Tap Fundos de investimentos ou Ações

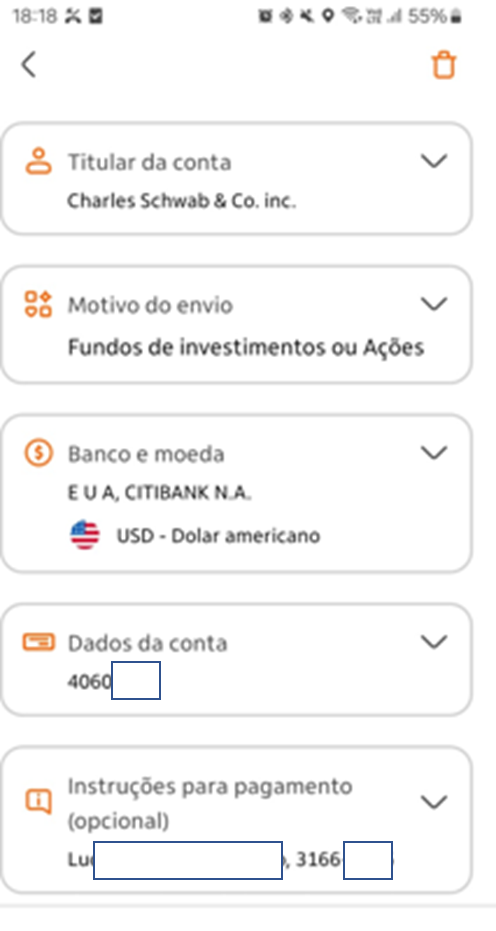click(246, 347)
